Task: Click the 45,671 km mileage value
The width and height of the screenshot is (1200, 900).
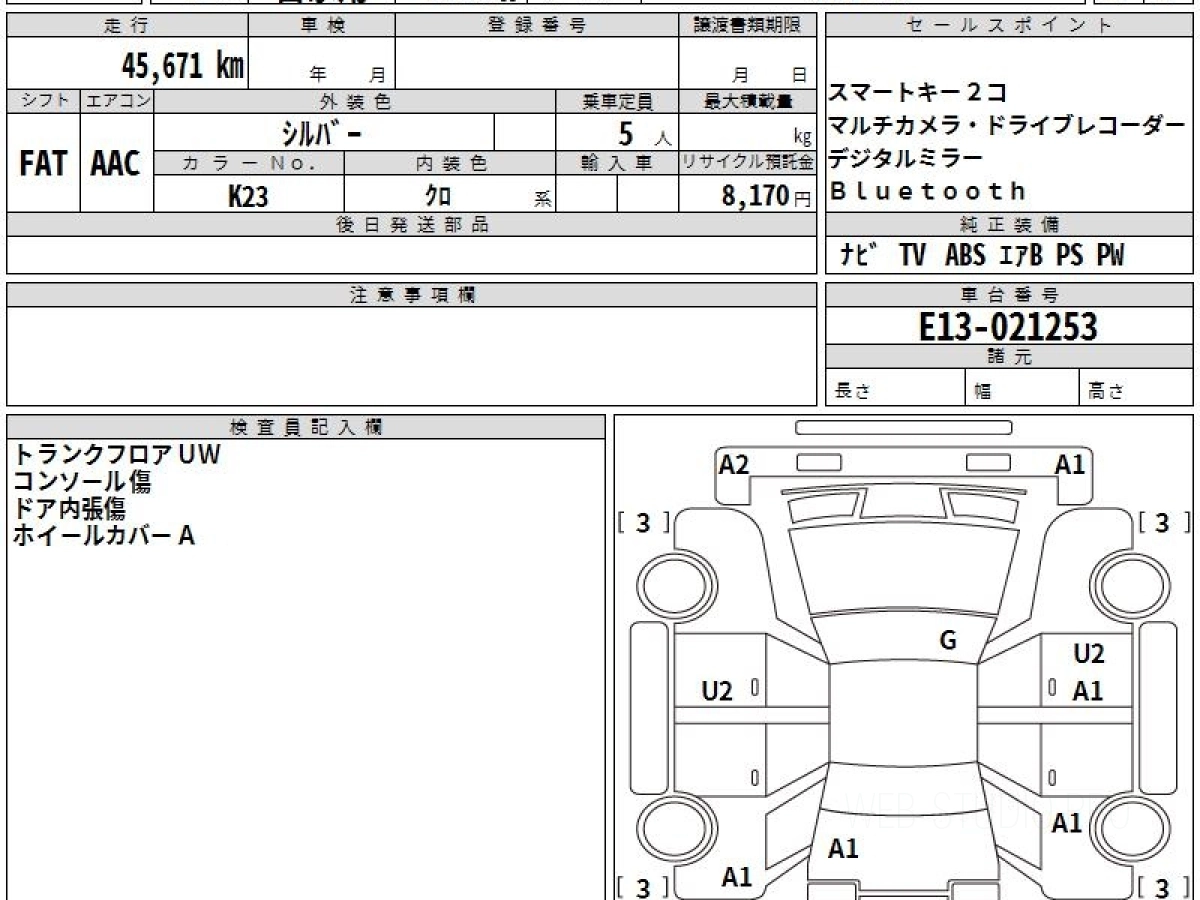Action: (182, 66)
